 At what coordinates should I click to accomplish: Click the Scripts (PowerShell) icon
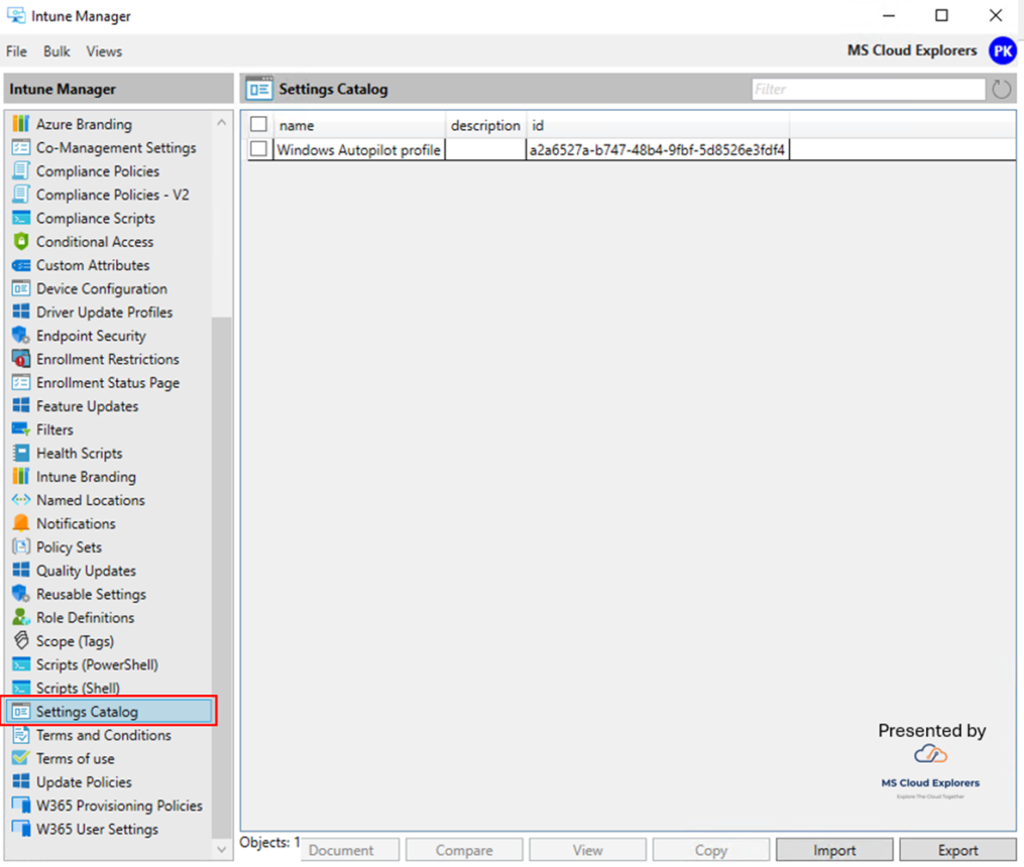21,664
